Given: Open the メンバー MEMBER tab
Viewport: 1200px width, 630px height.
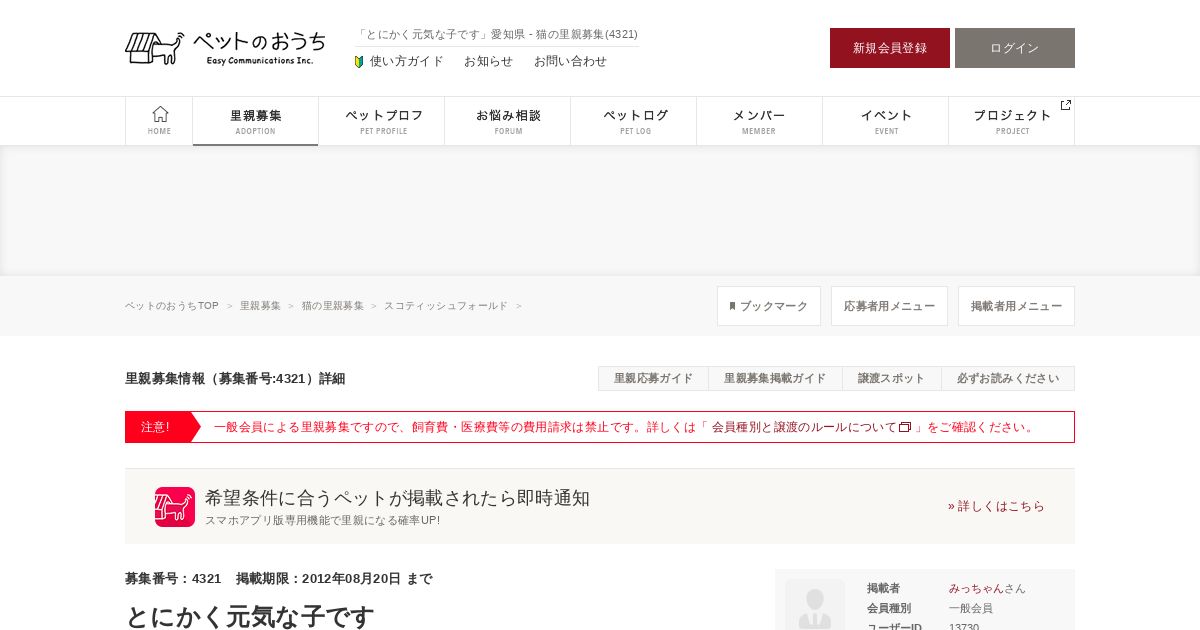Looking at the screenshot, I should (760, 121).
